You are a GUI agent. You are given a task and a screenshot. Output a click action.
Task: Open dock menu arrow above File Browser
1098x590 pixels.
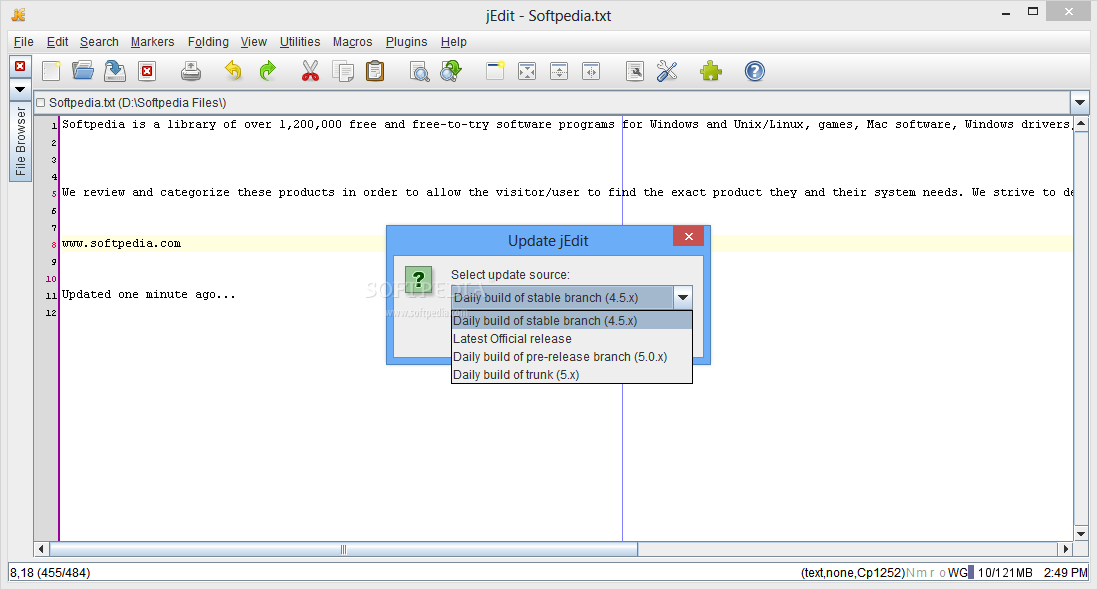pyautogui.click(x=20, y=90)
